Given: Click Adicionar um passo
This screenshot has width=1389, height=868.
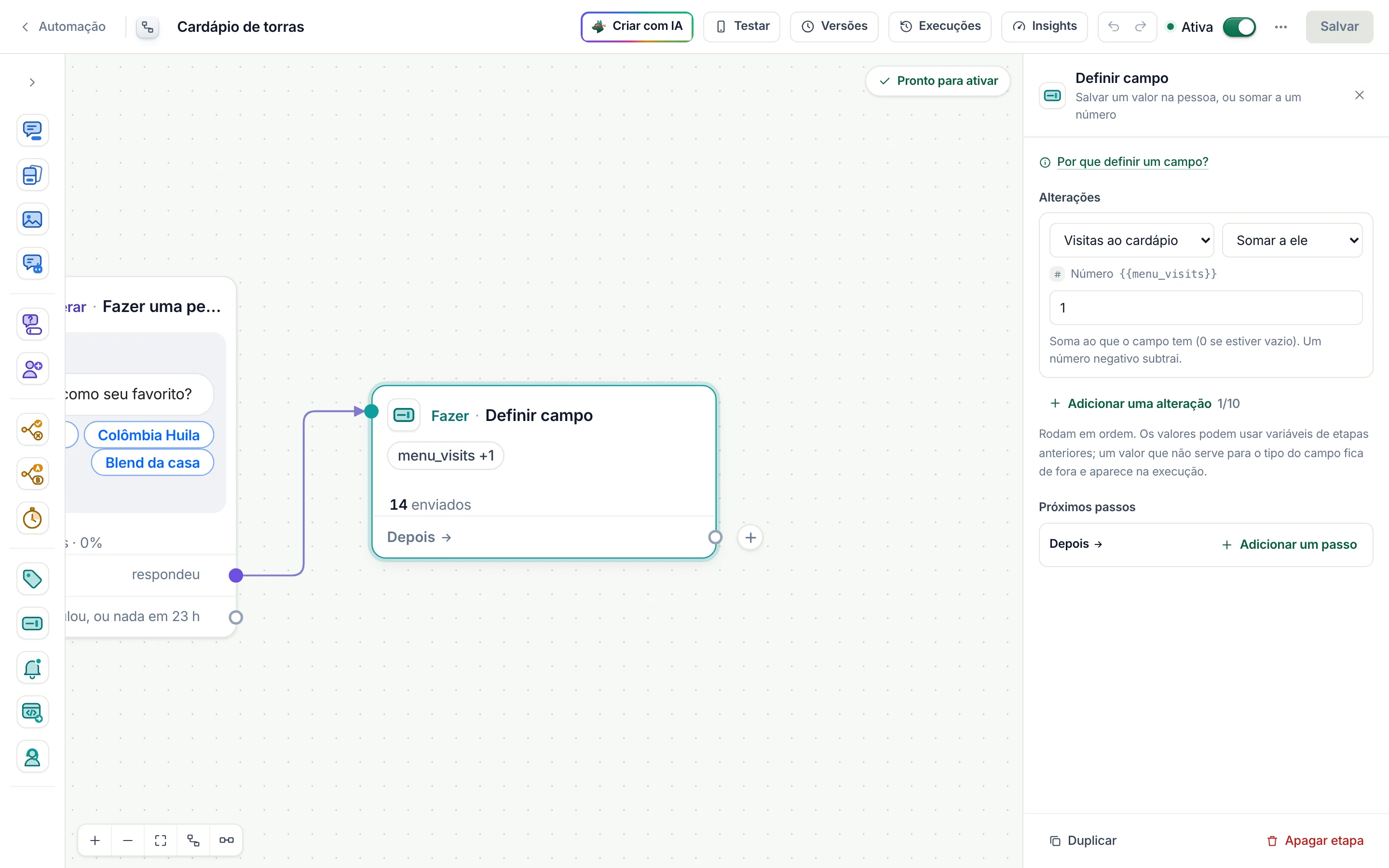Looking at the screenshot, I should point(1289,544).
